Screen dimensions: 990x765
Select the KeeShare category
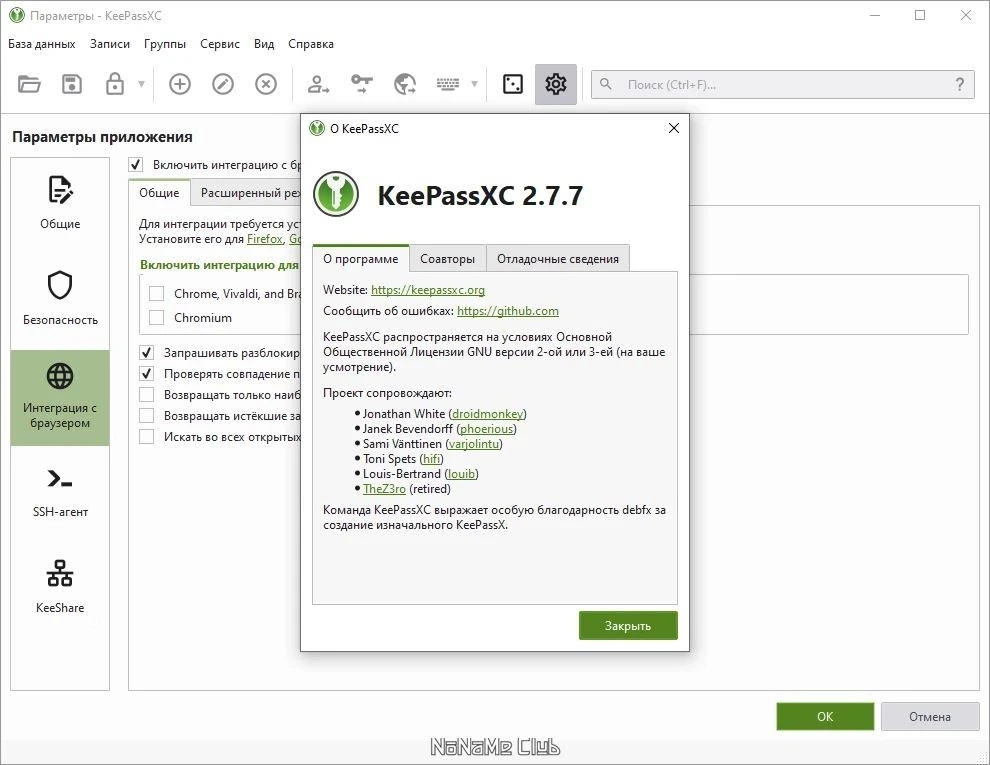(60, 589)
